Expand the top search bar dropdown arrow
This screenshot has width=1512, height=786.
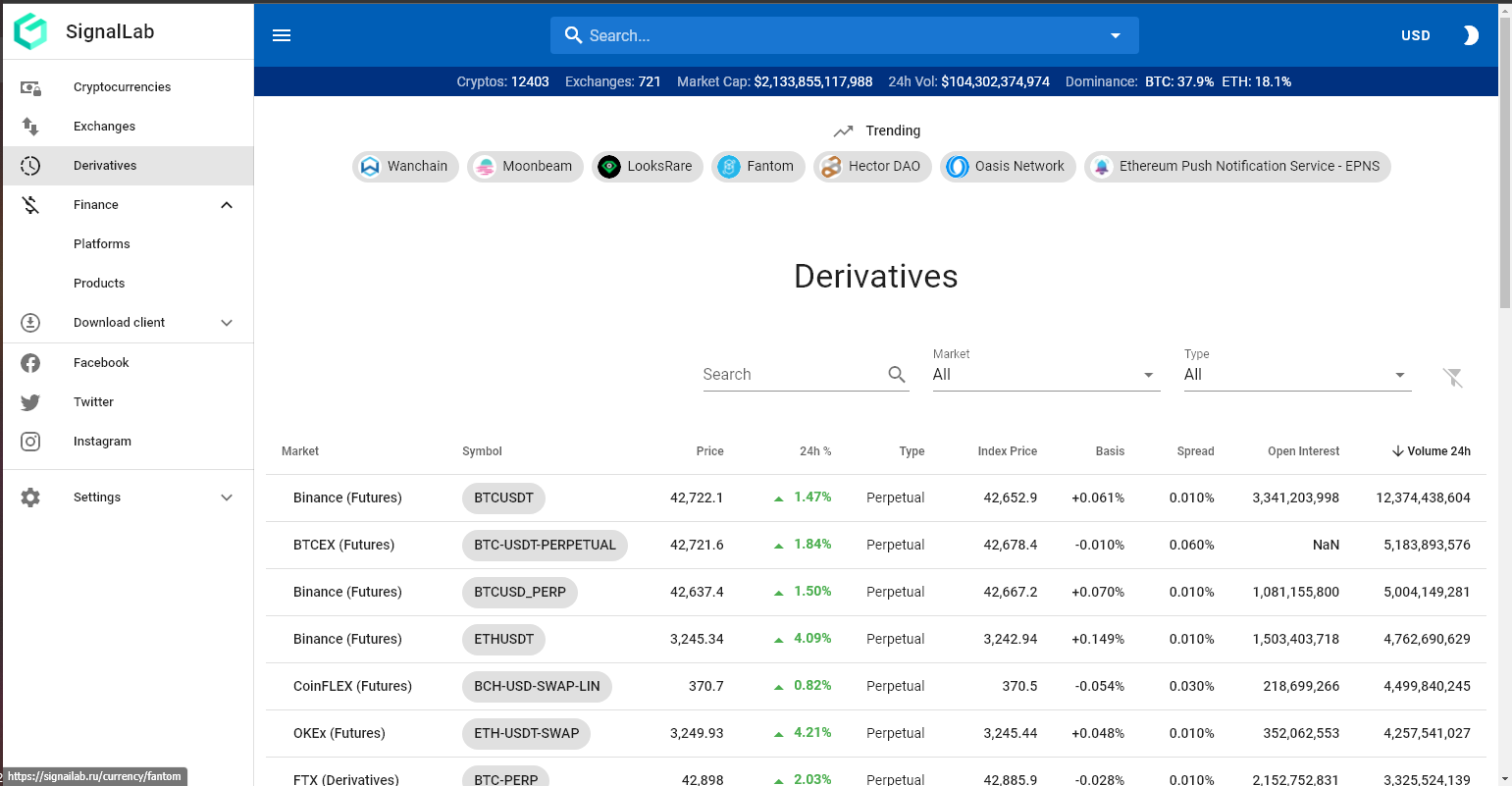click(1115, 36)
